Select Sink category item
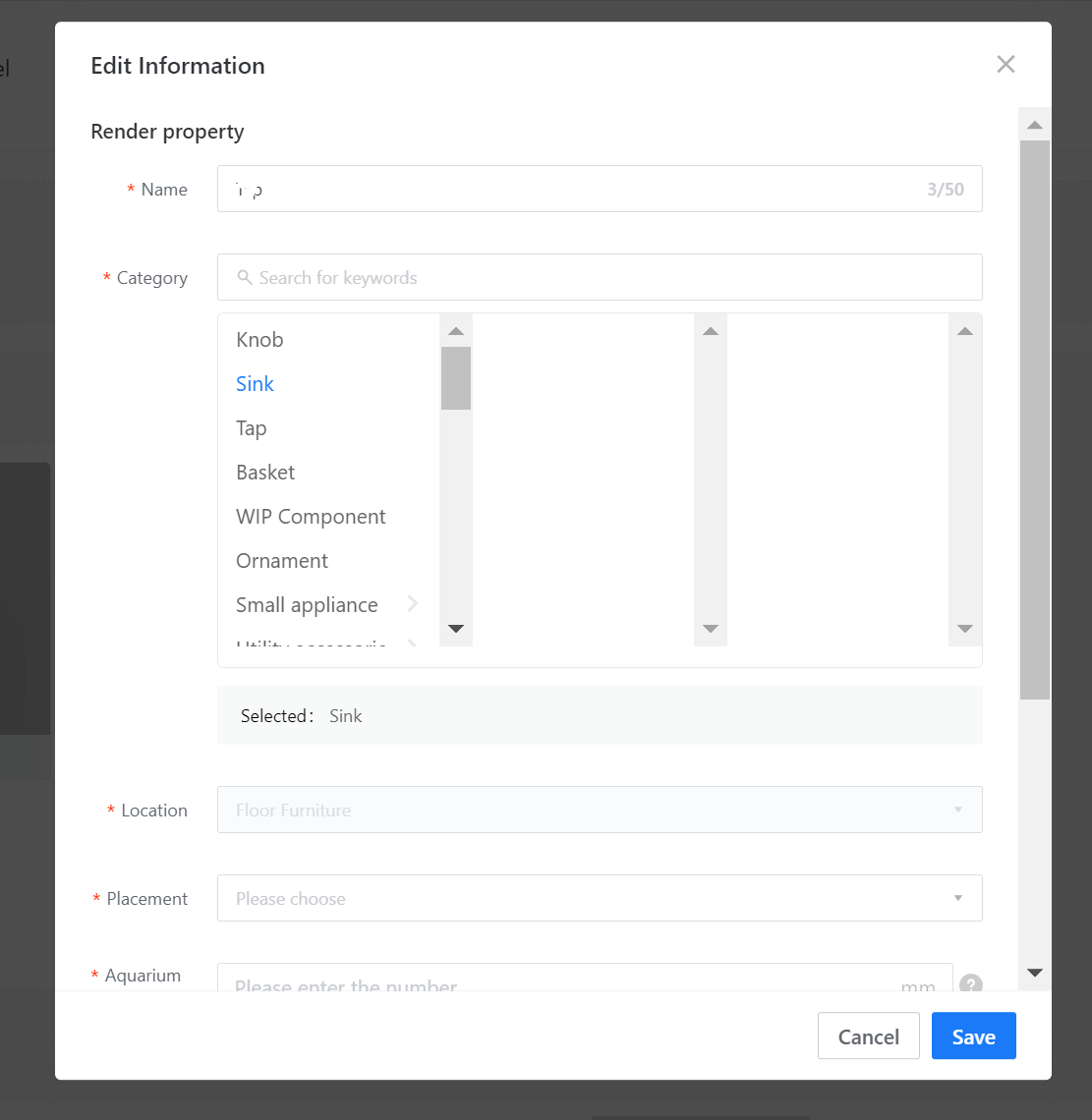The height and width of the screenshot is (1120, 1092). point(255,384)
